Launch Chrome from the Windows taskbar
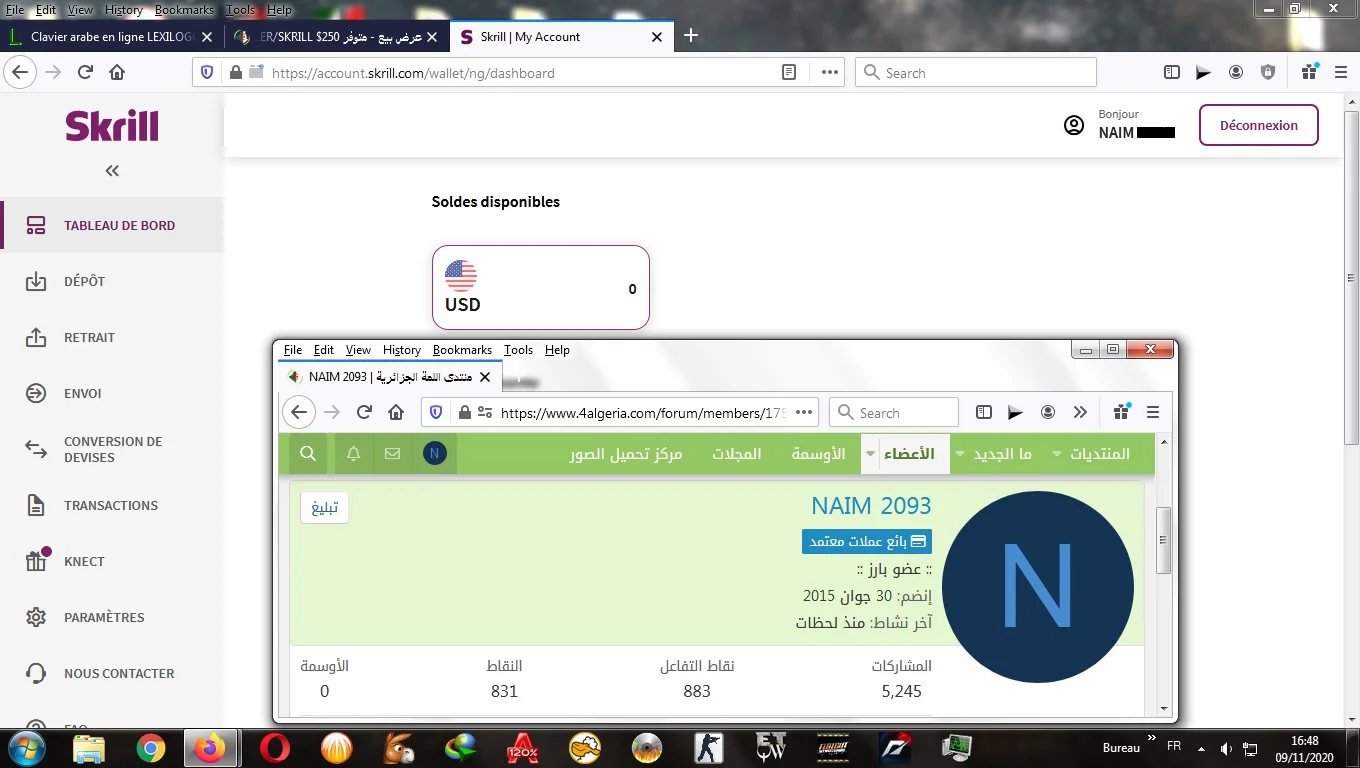 pyautogui.click(x=151, y=748)
